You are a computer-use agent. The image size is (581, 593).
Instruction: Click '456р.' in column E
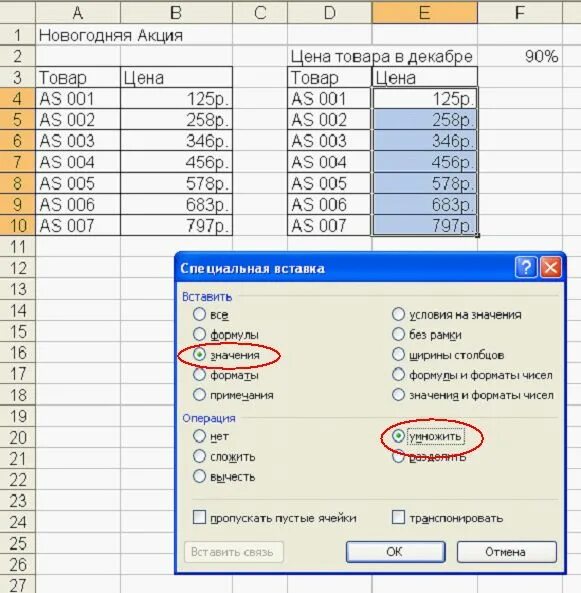[424, 162]
